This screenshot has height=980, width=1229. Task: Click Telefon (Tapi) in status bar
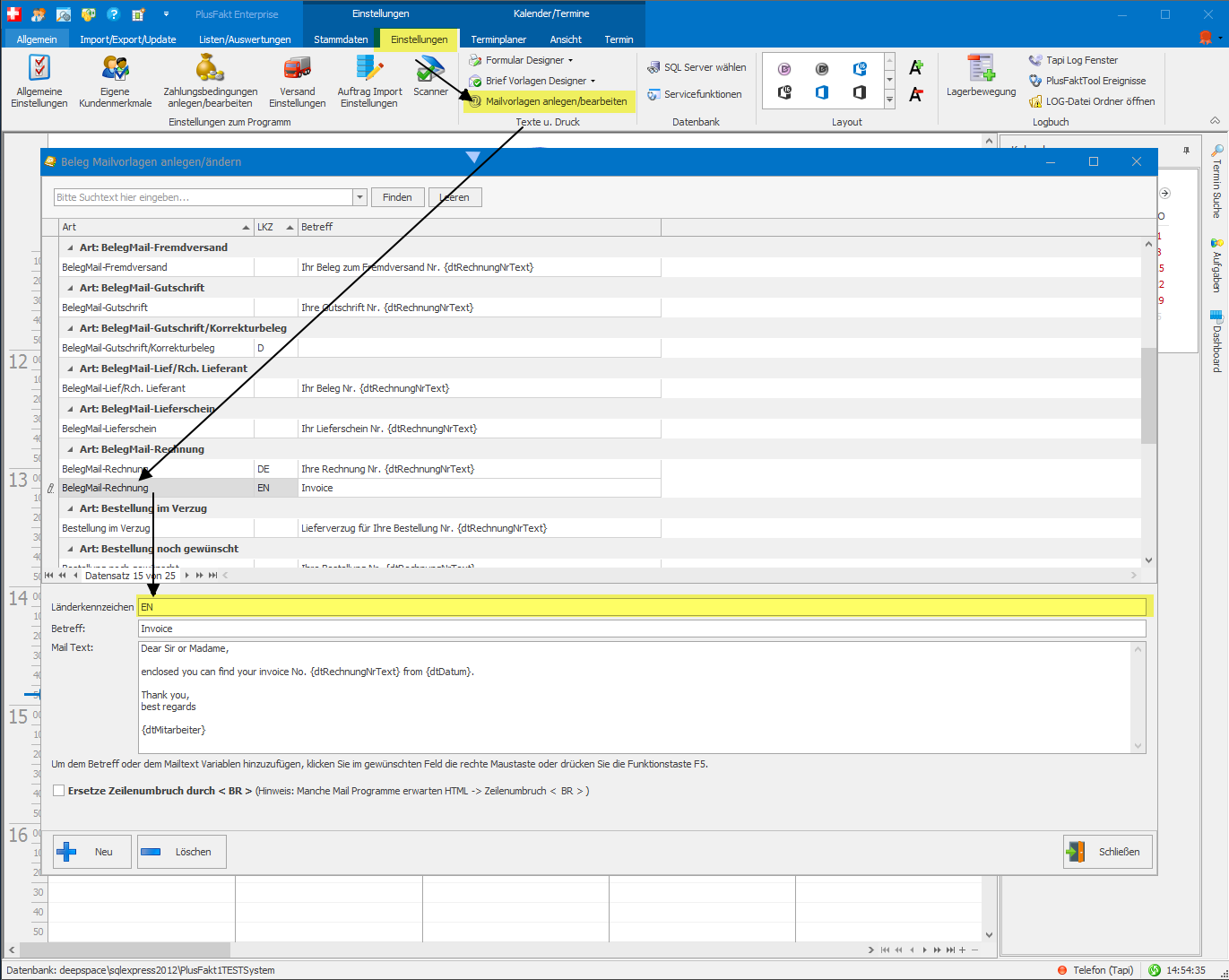point(1095,970)
